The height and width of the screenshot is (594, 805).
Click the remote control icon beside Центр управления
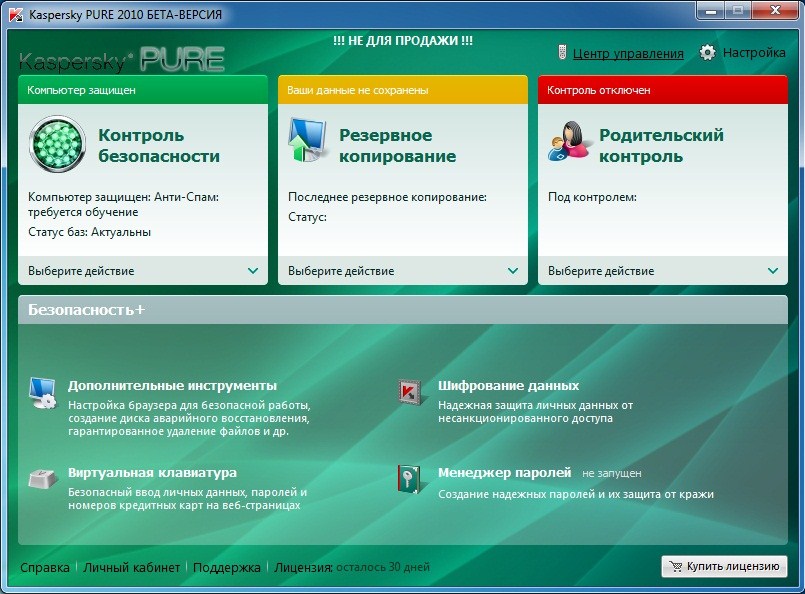(562, 52)
